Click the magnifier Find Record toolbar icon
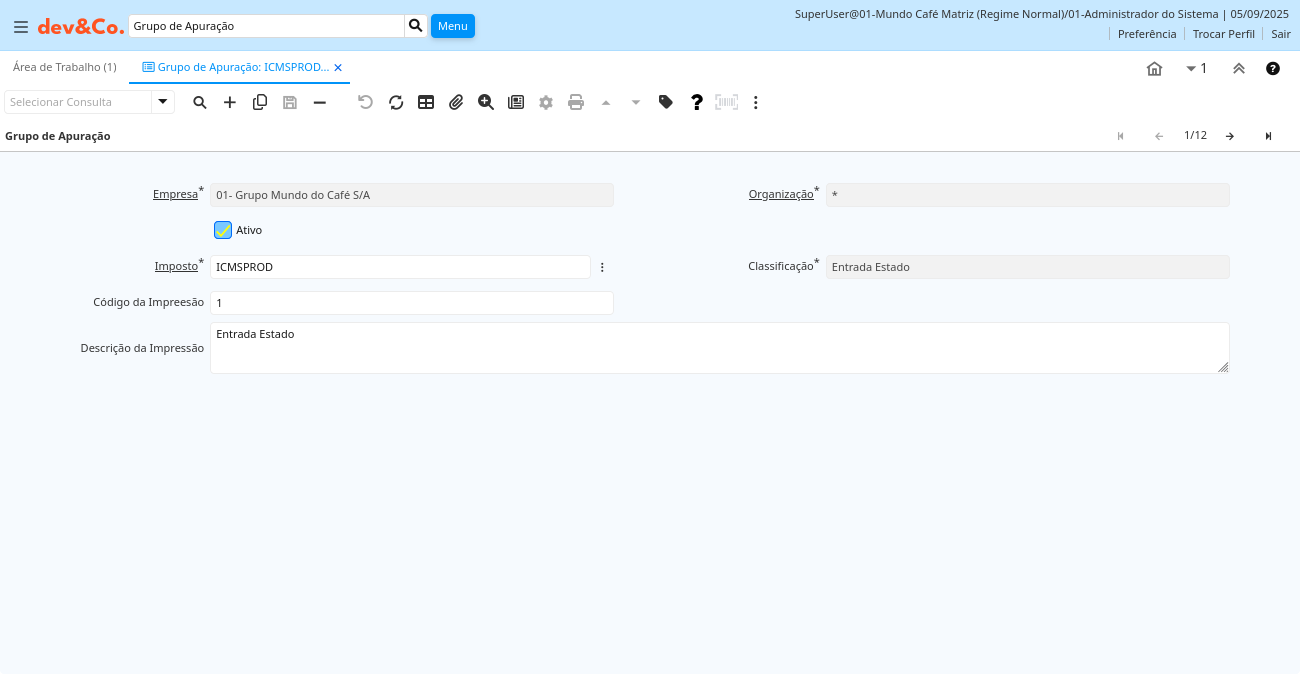1300x674 pixels. tap(200, 102)
